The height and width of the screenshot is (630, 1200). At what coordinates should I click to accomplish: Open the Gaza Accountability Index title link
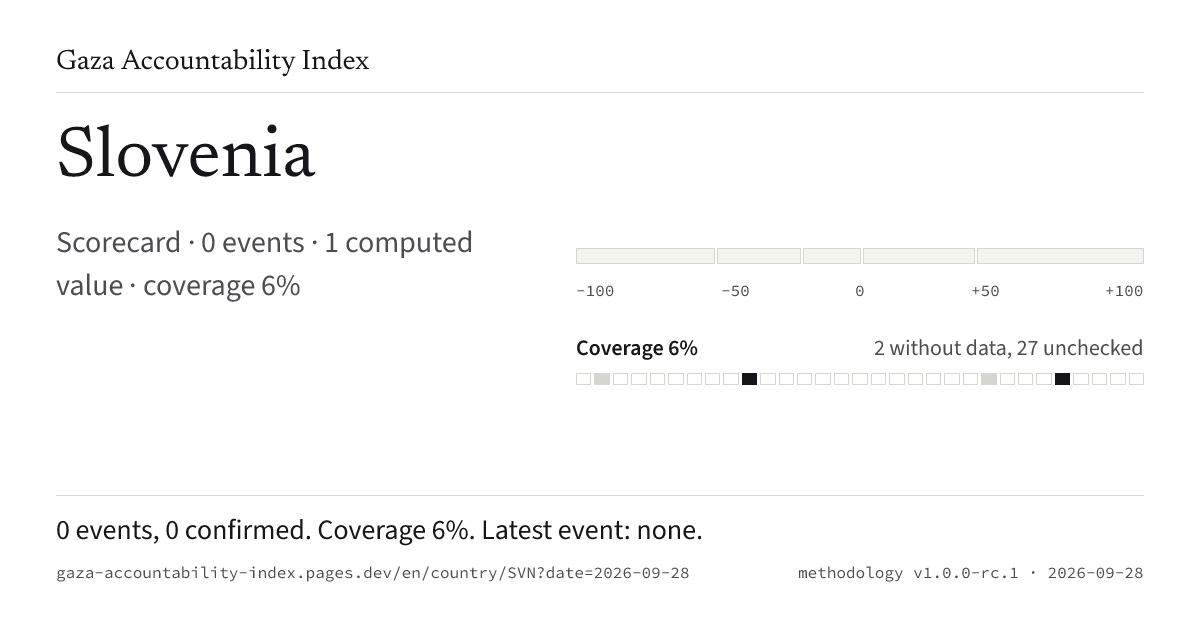click(x=213, y=61)
